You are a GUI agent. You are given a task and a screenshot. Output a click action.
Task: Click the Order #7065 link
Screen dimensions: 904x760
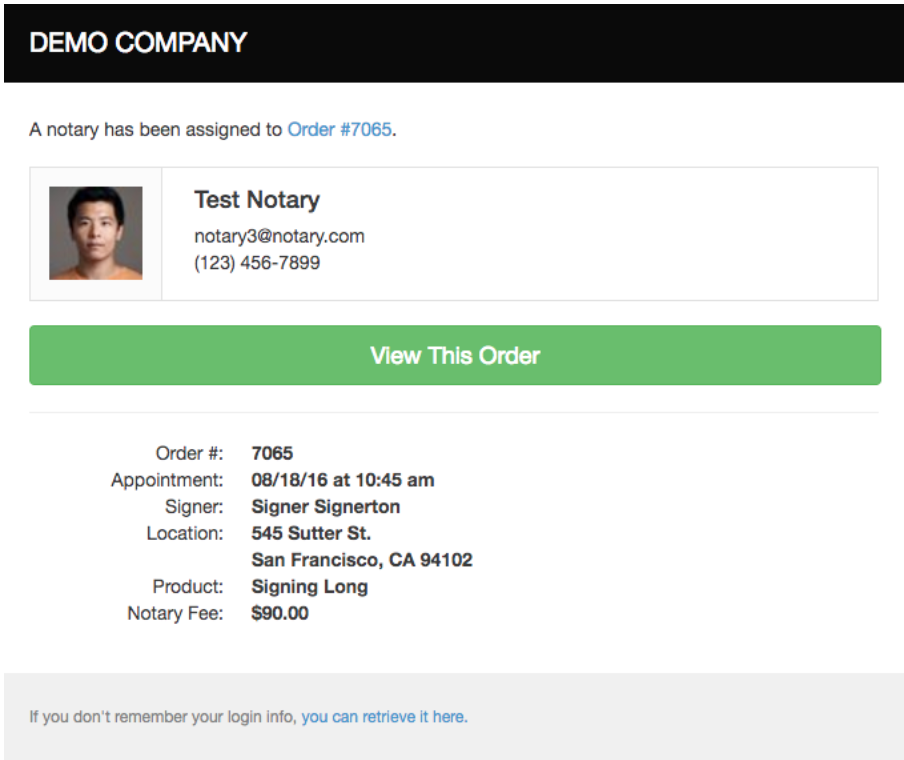coord(339,129)
